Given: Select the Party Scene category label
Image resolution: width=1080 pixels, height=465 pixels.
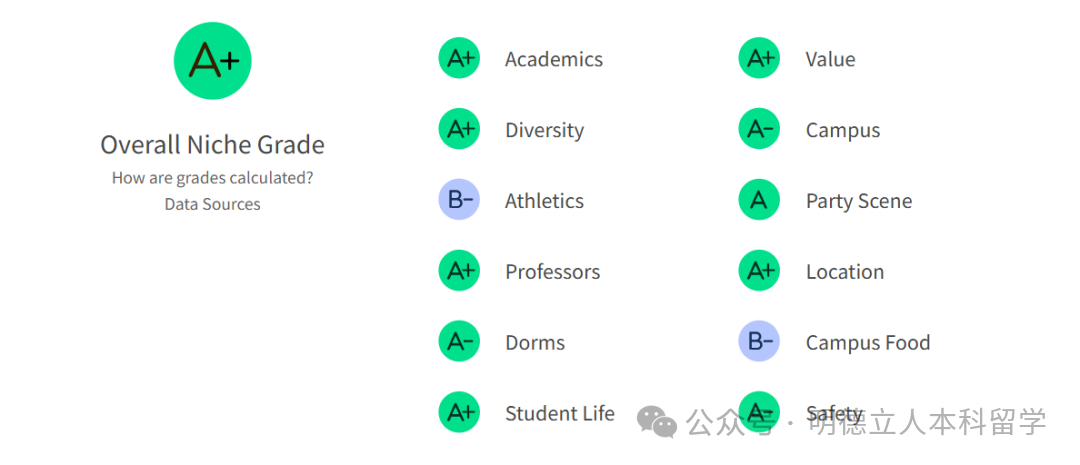Looking at the screenshot, I should [x=858, y=201].
